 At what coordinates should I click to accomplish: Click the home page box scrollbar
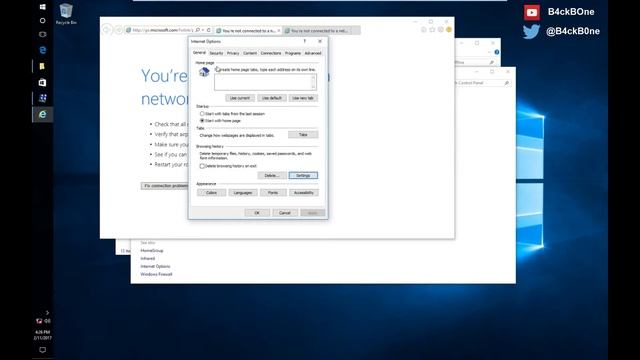313,82
